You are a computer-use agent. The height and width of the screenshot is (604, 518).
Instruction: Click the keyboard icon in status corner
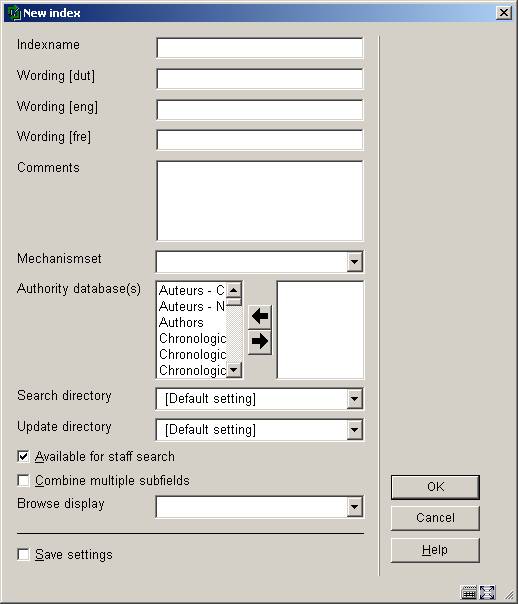(x=469, y=592)
